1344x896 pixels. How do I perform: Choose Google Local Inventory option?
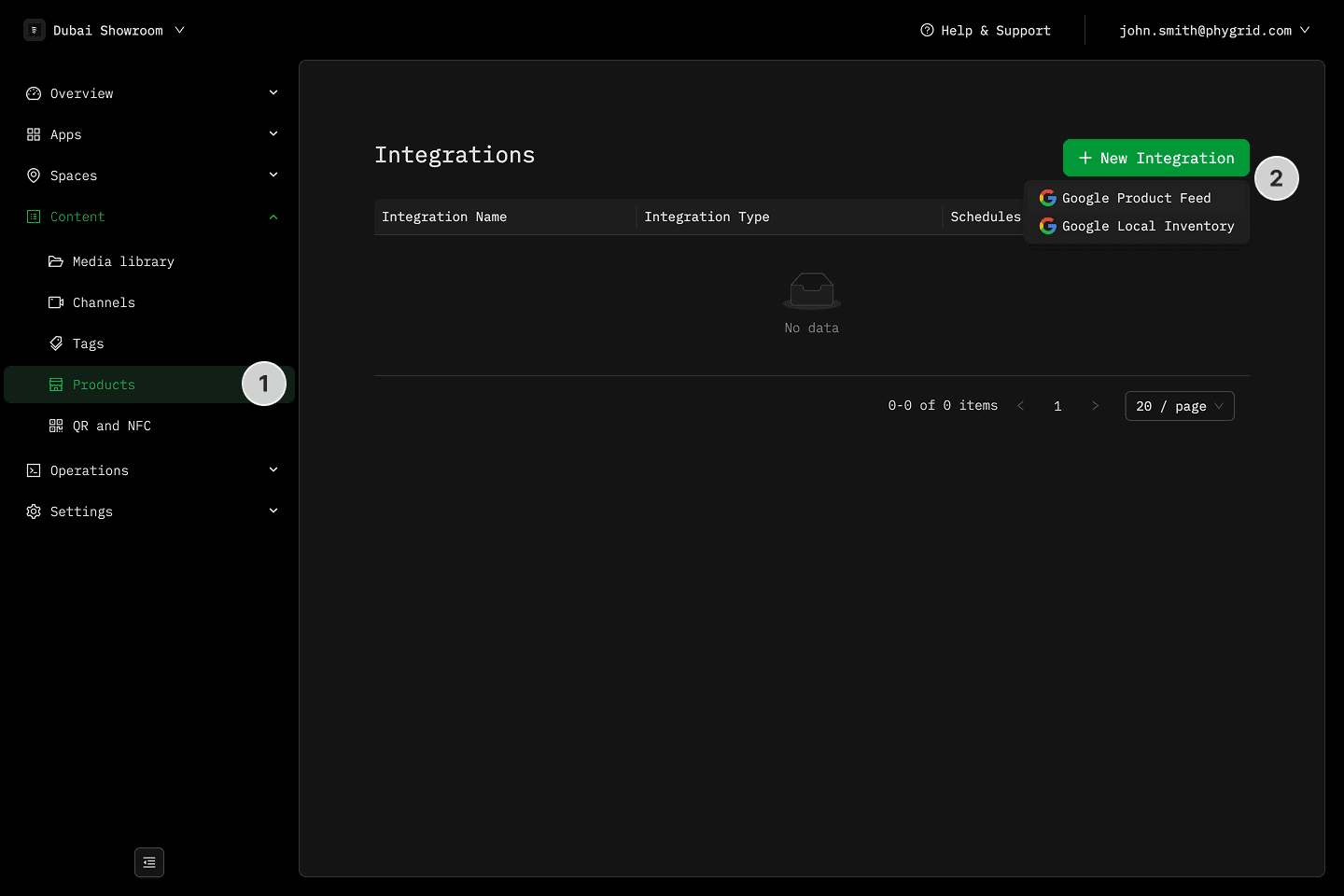click(x=1147, y=226)
